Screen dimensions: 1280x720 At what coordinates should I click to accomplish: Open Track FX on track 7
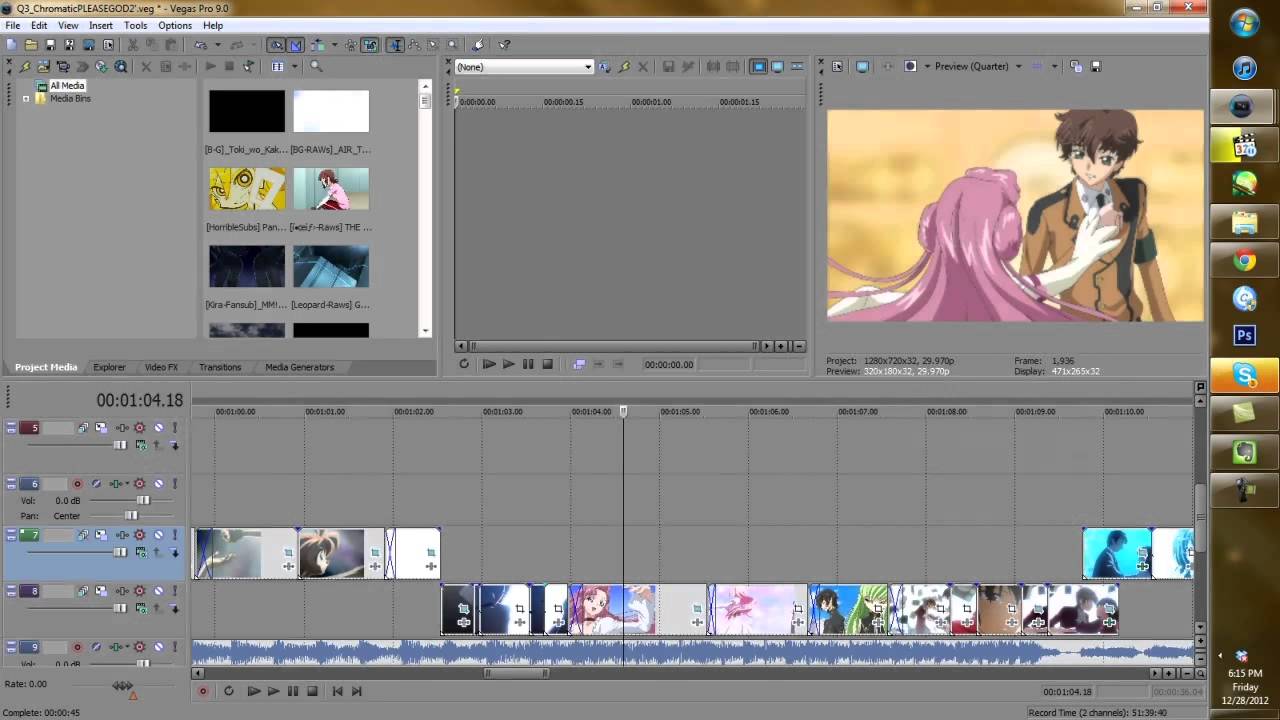[121, 535]
